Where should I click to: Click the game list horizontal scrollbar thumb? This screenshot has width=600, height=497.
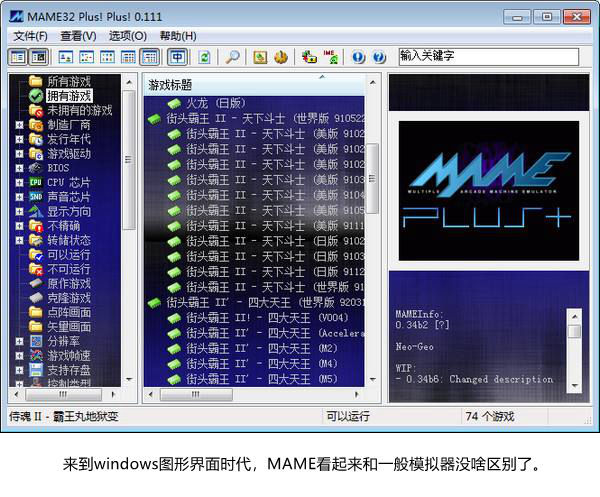tap(196, 394)
